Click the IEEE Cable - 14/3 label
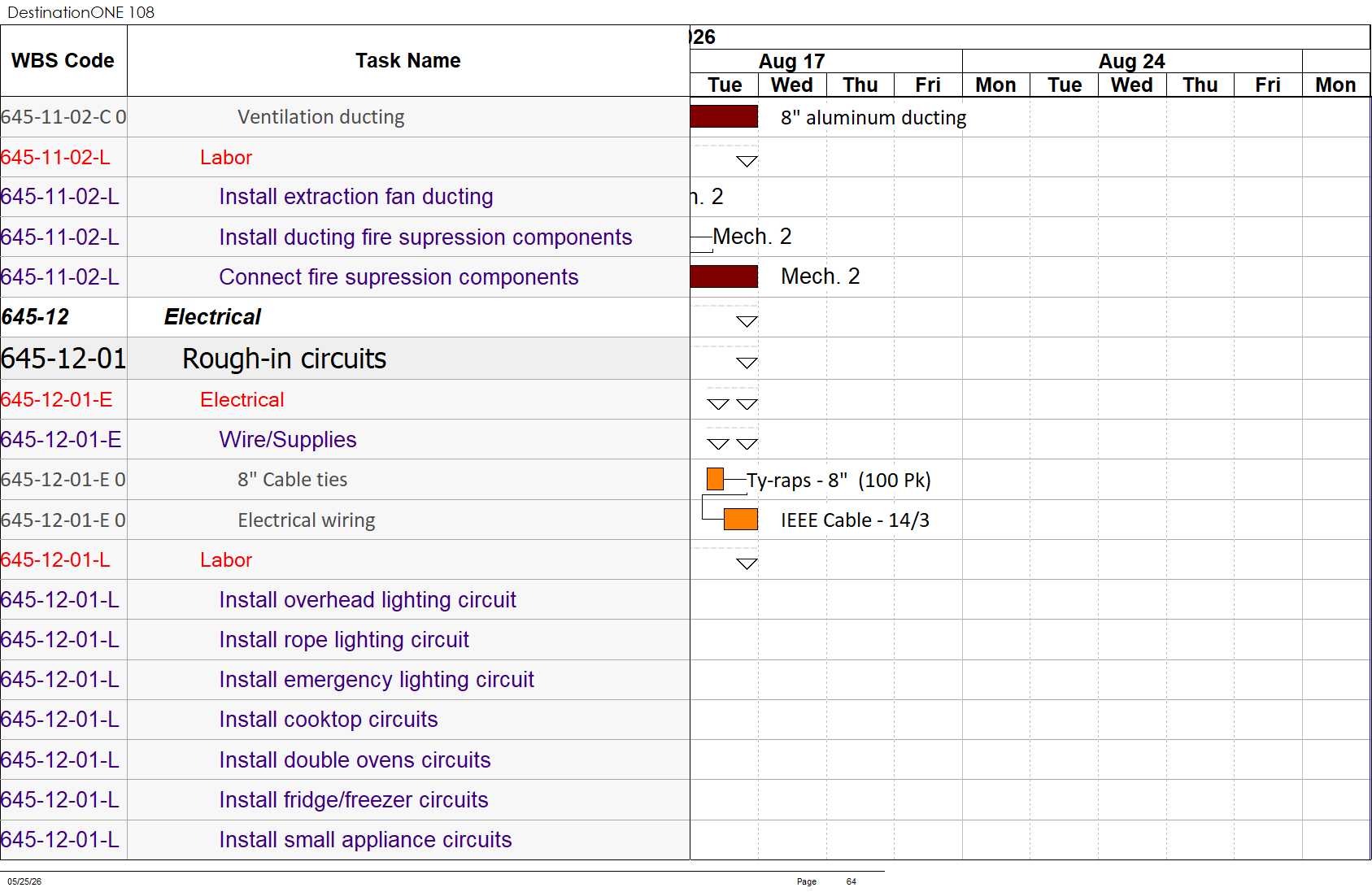The width and height of the screenshot is (1372, 892). (x=855, y=520)
